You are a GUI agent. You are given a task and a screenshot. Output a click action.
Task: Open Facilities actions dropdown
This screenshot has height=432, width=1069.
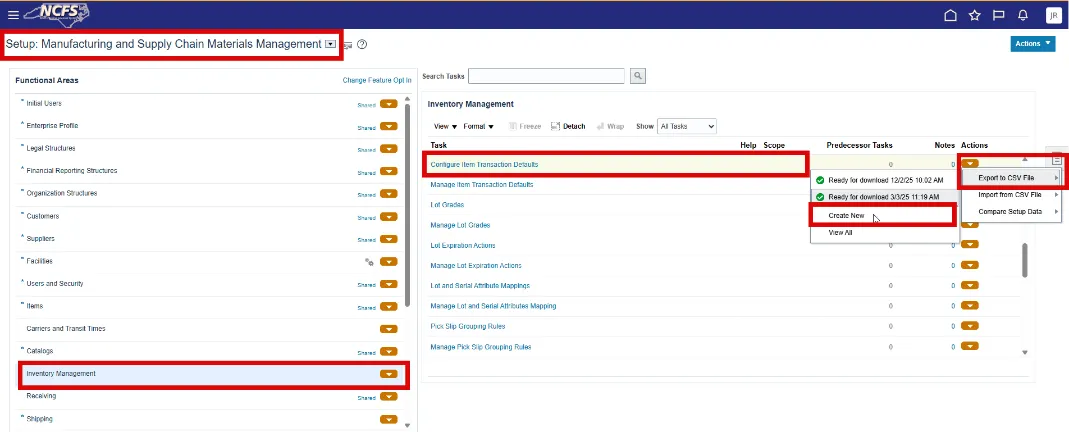(x=389, y=262)
